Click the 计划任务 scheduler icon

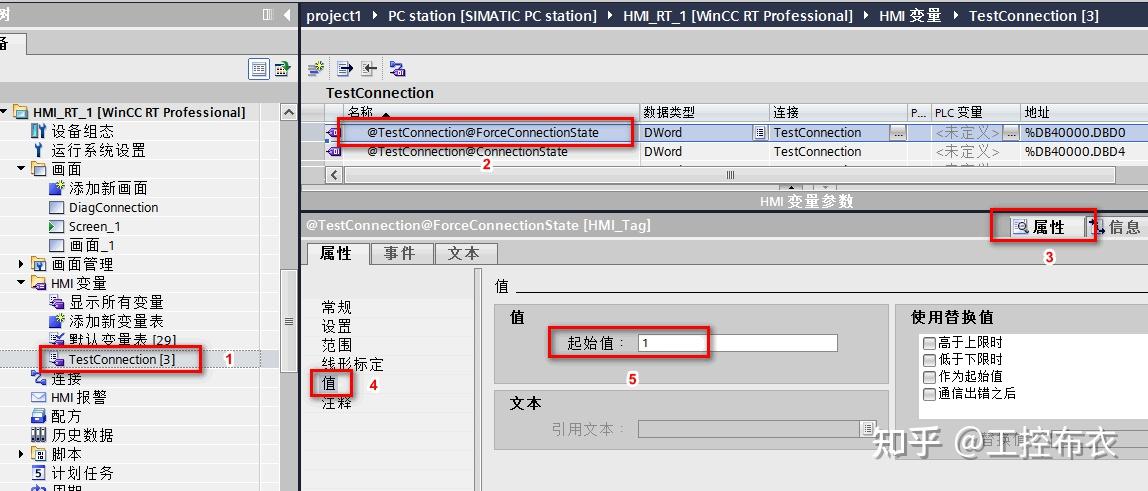click(x=39, y=473)
